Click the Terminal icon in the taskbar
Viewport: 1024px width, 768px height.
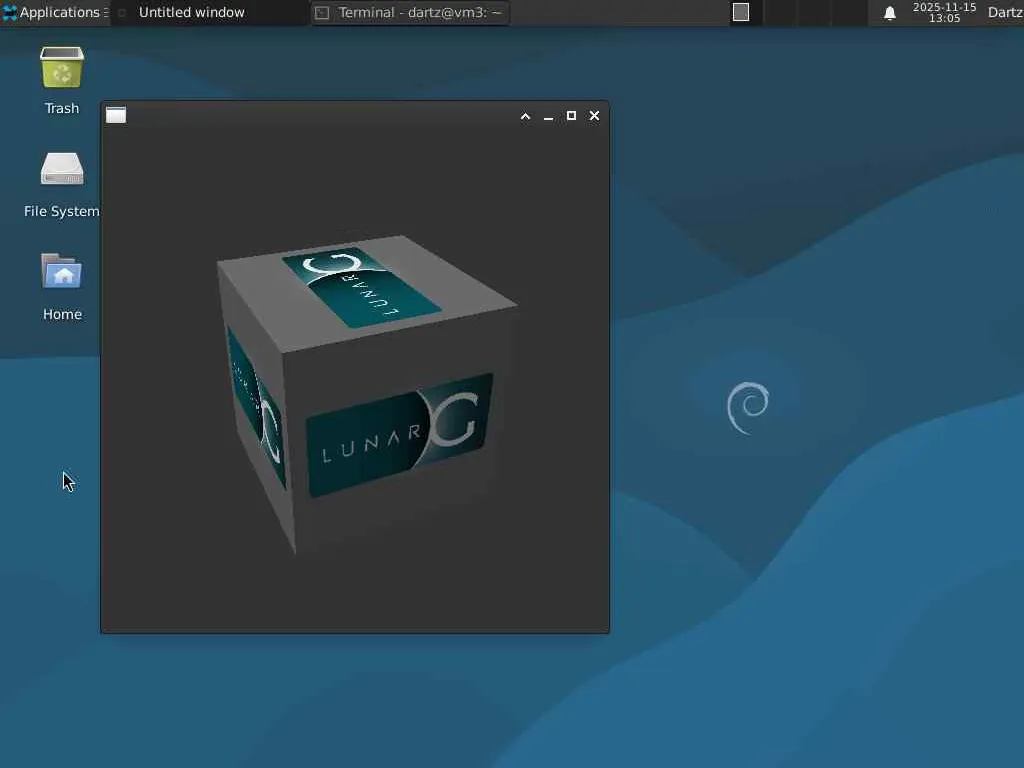click(322, 12)
